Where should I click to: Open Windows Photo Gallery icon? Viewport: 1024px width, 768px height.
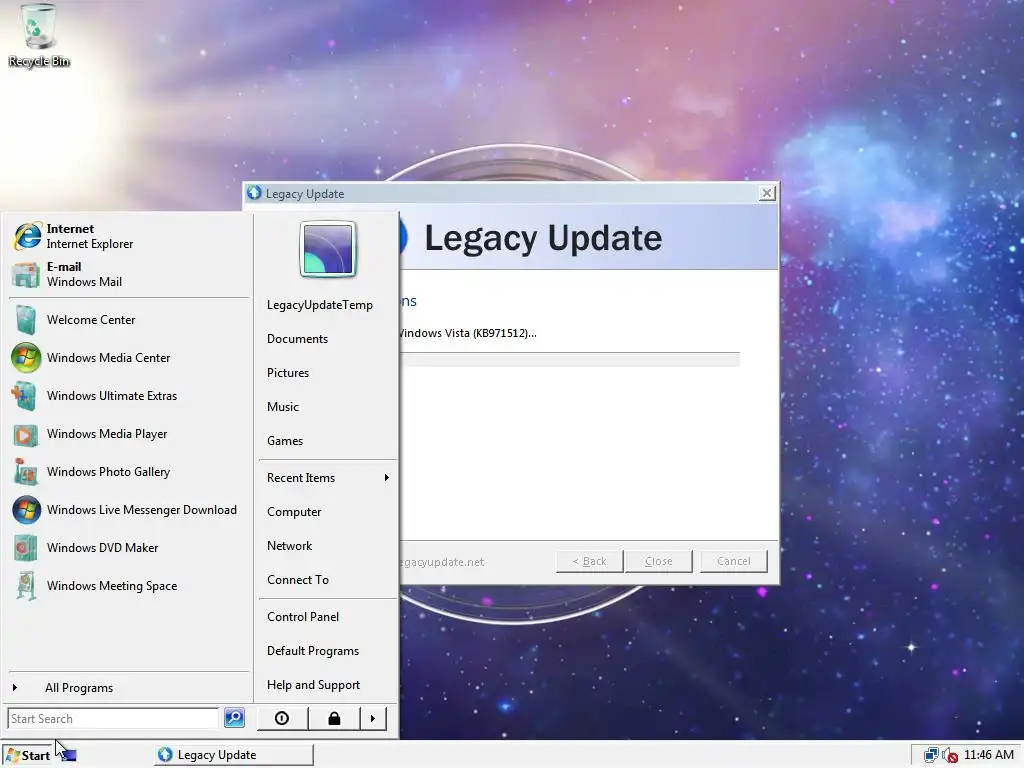(x=25, y=472)
